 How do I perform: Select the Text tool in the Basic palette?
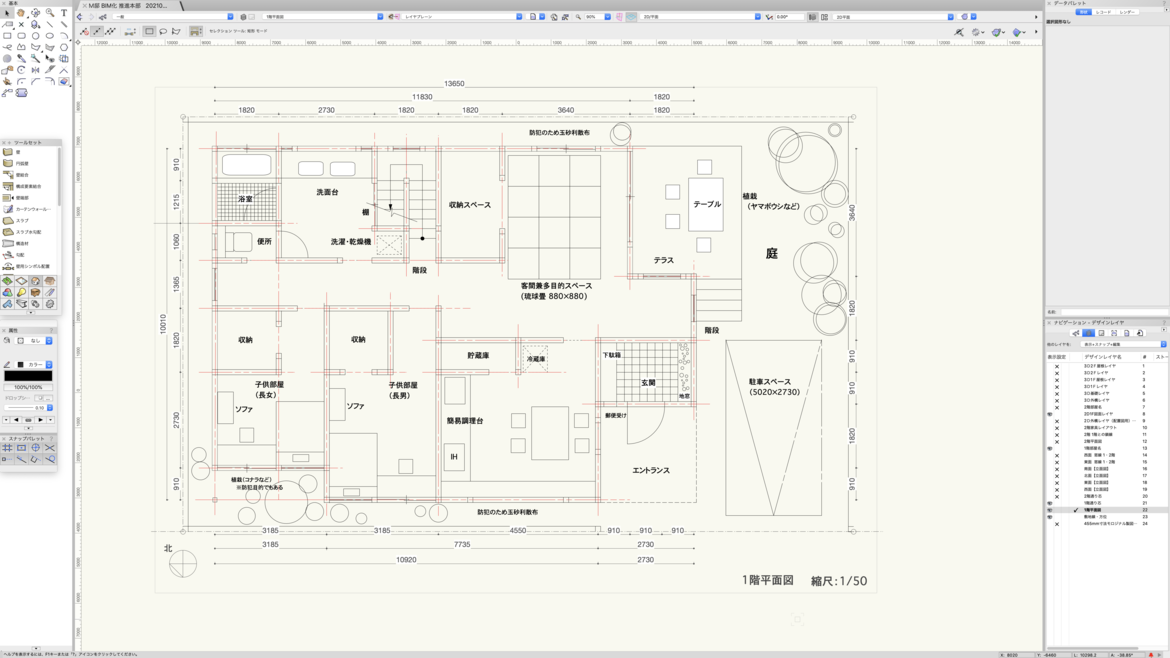click(64, 13)
